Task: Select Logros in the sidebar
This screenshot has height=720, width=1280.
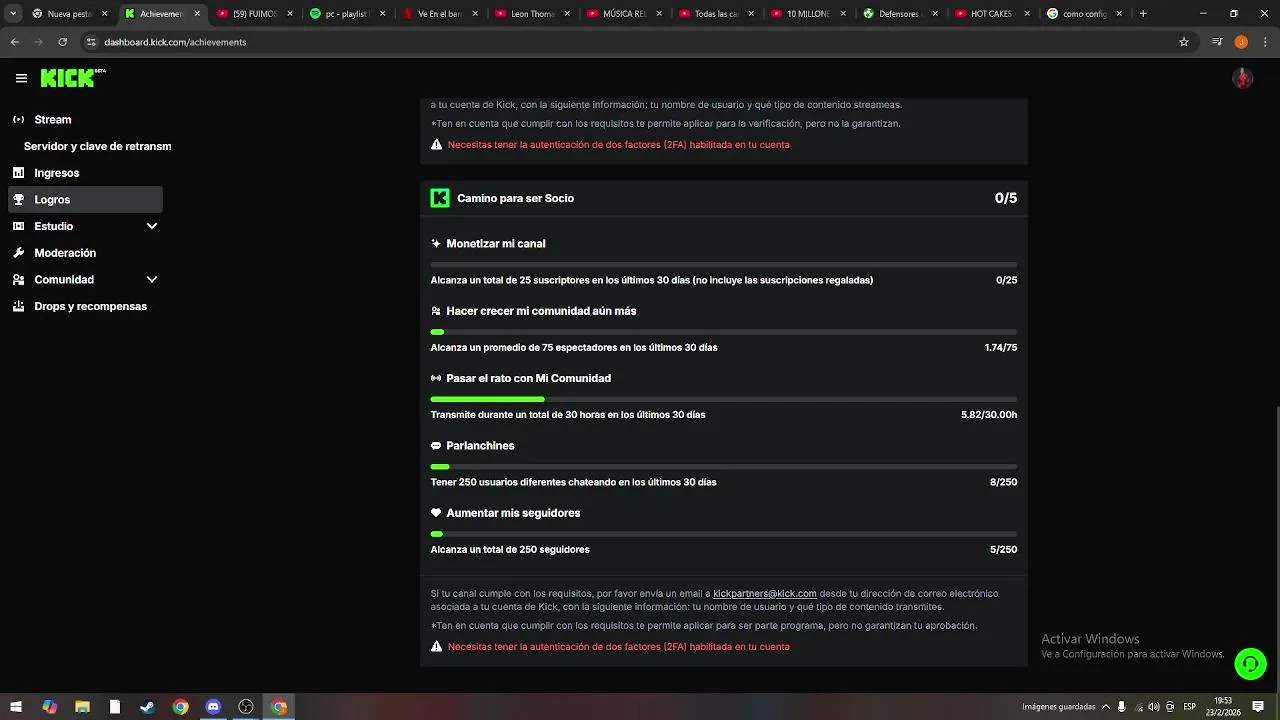Action: (85, 200)
